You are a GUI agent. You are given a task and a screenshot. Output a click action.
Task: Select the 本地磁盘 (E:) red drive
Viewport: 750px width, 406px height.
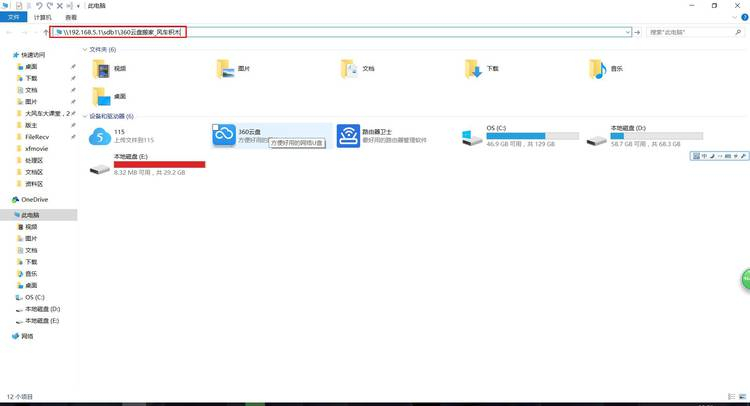[99, 169]
